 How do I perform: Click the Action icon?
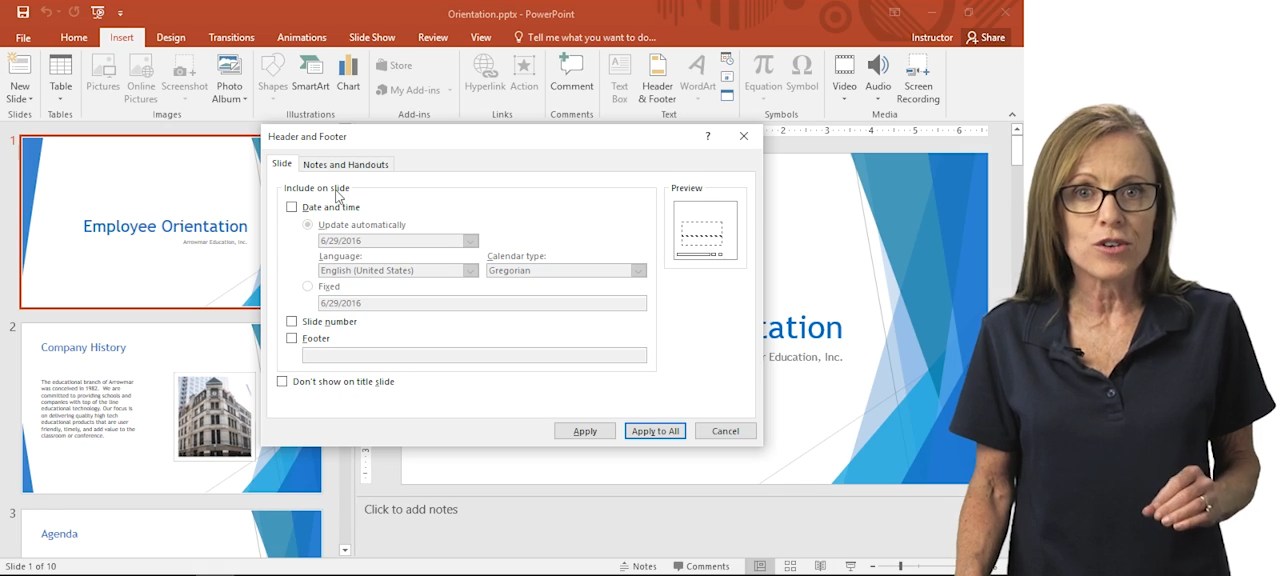coord(524,73)
